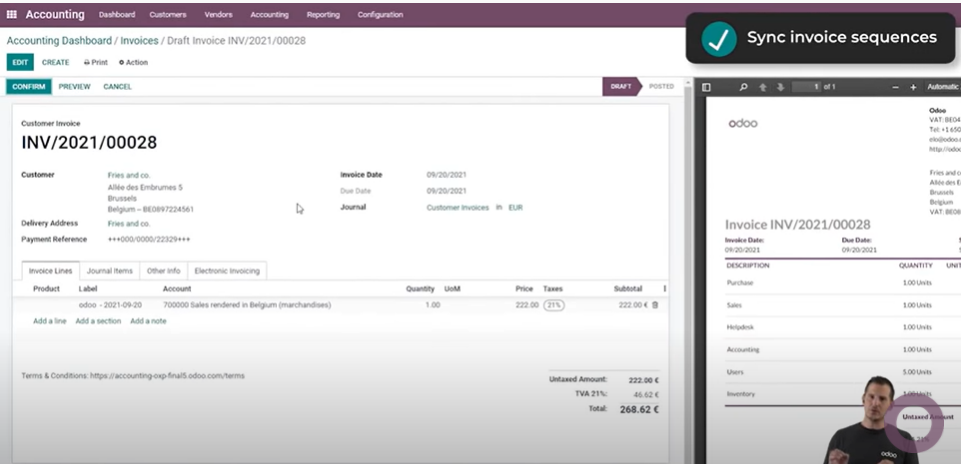
Task: Click the payment reference +++000/0000/22329+++
Action: (x=149, y=240)
